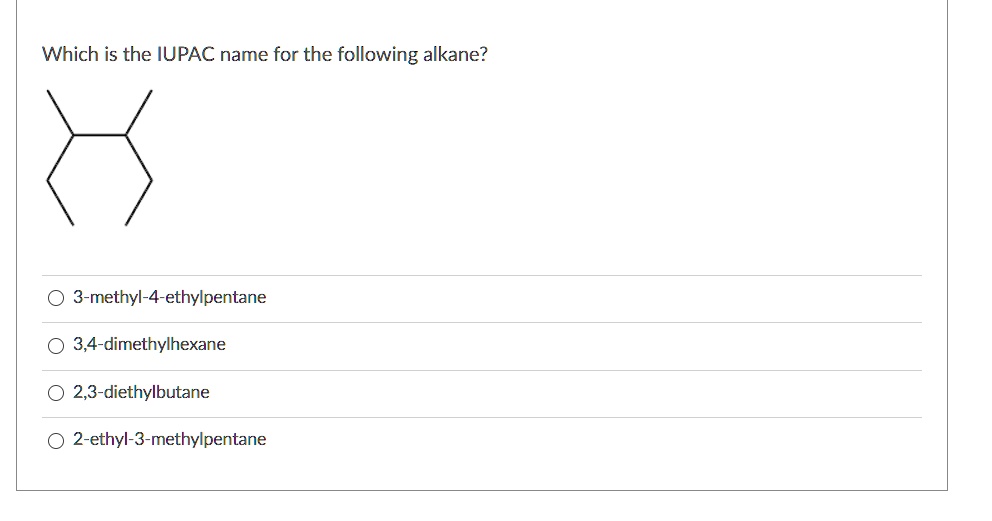
Task: Click the word "Which" starting the question
Action: pyautogui.click(x=67, y=55)
